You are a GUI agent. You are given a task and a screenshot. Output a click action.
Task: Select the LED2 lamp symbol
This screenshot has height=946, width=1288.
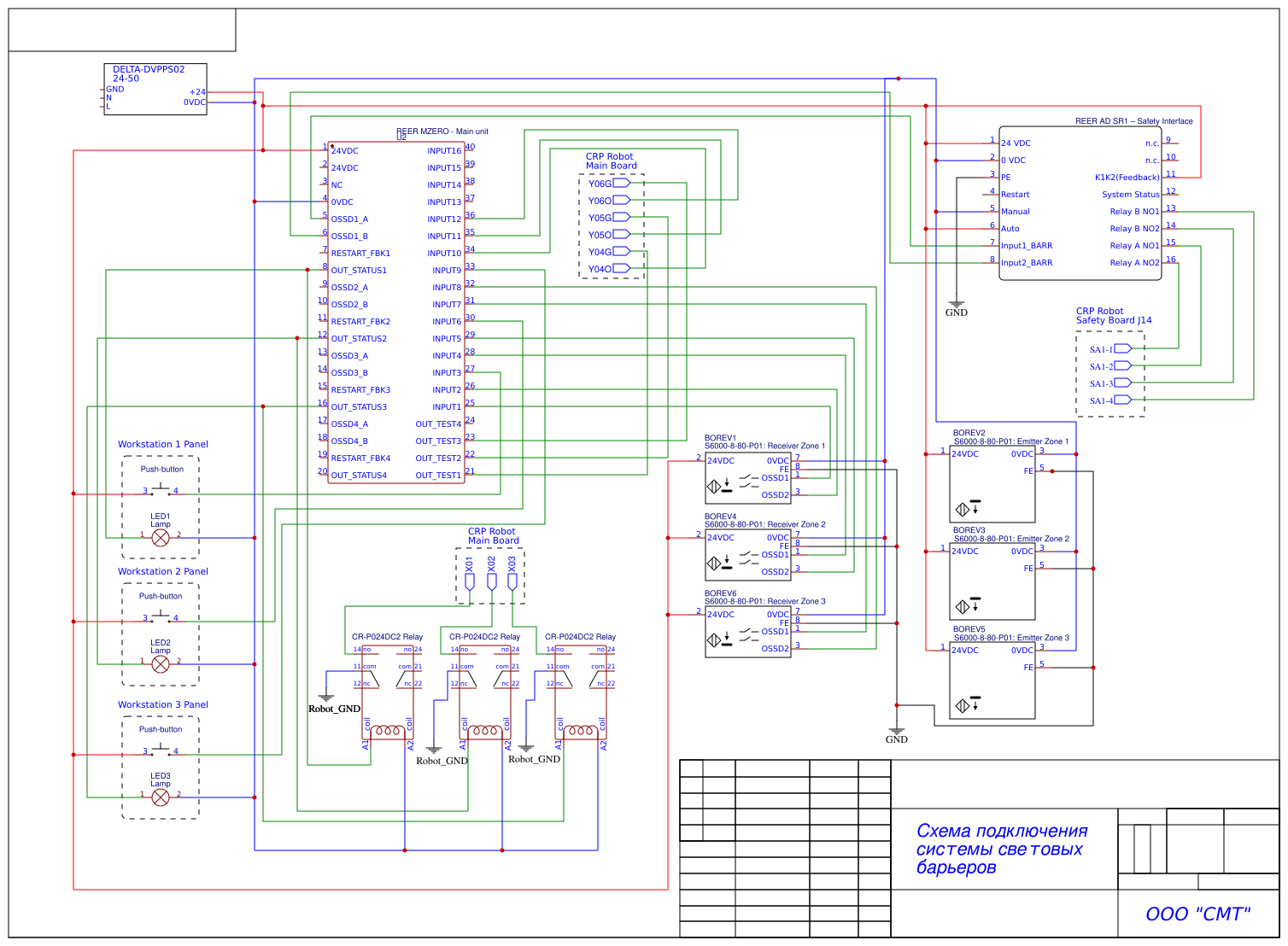click(x=161, y=664)
